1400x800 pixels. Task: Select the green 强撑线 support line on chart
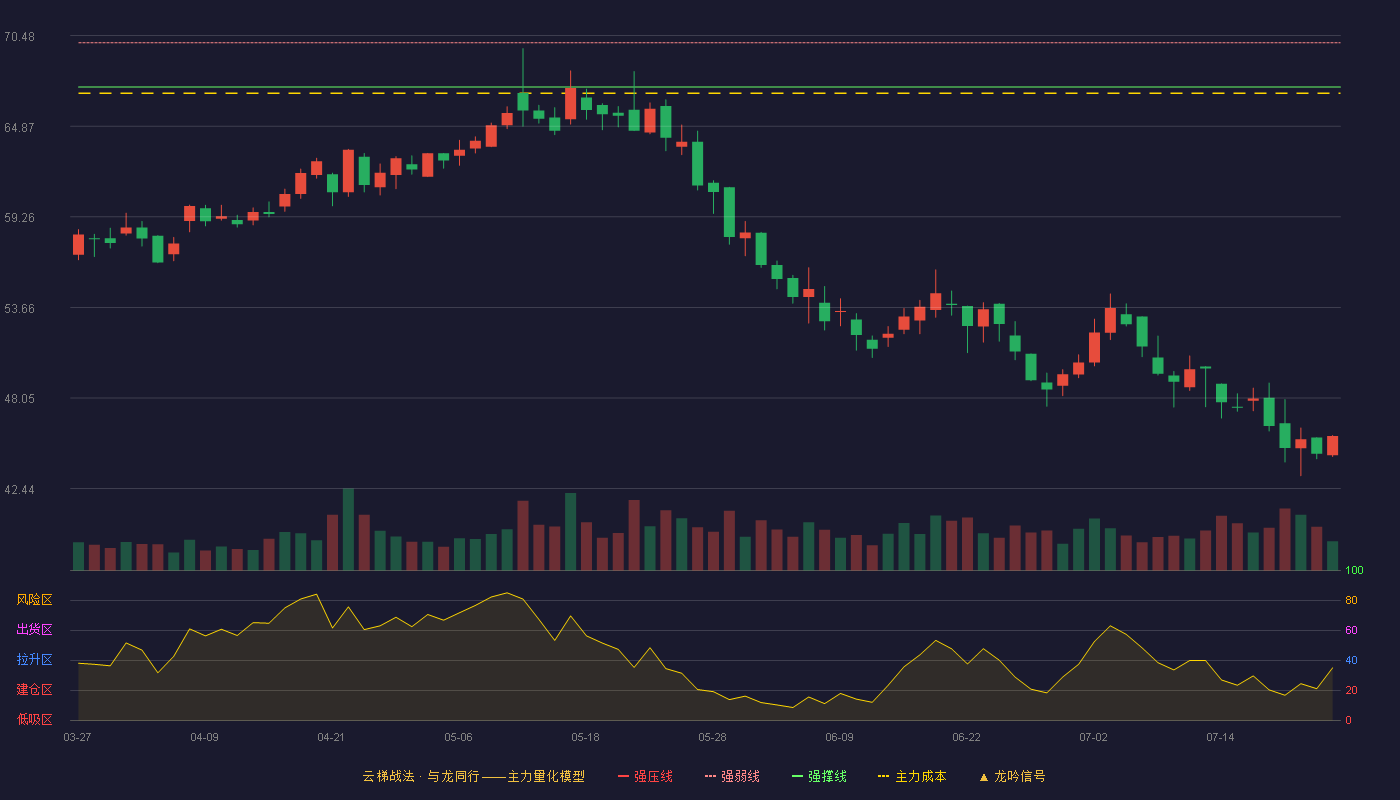click(709, 87)
